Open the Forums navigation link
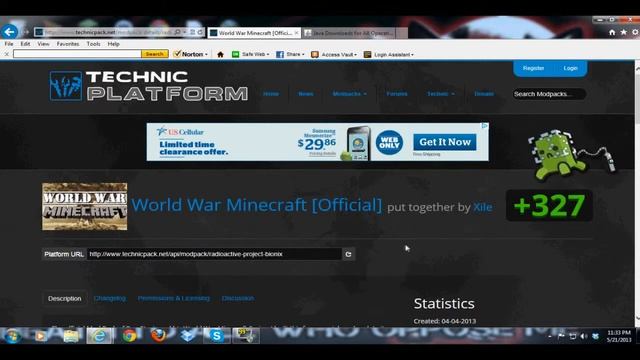Viewport: 640px width, 360px height. click(397, 94)
